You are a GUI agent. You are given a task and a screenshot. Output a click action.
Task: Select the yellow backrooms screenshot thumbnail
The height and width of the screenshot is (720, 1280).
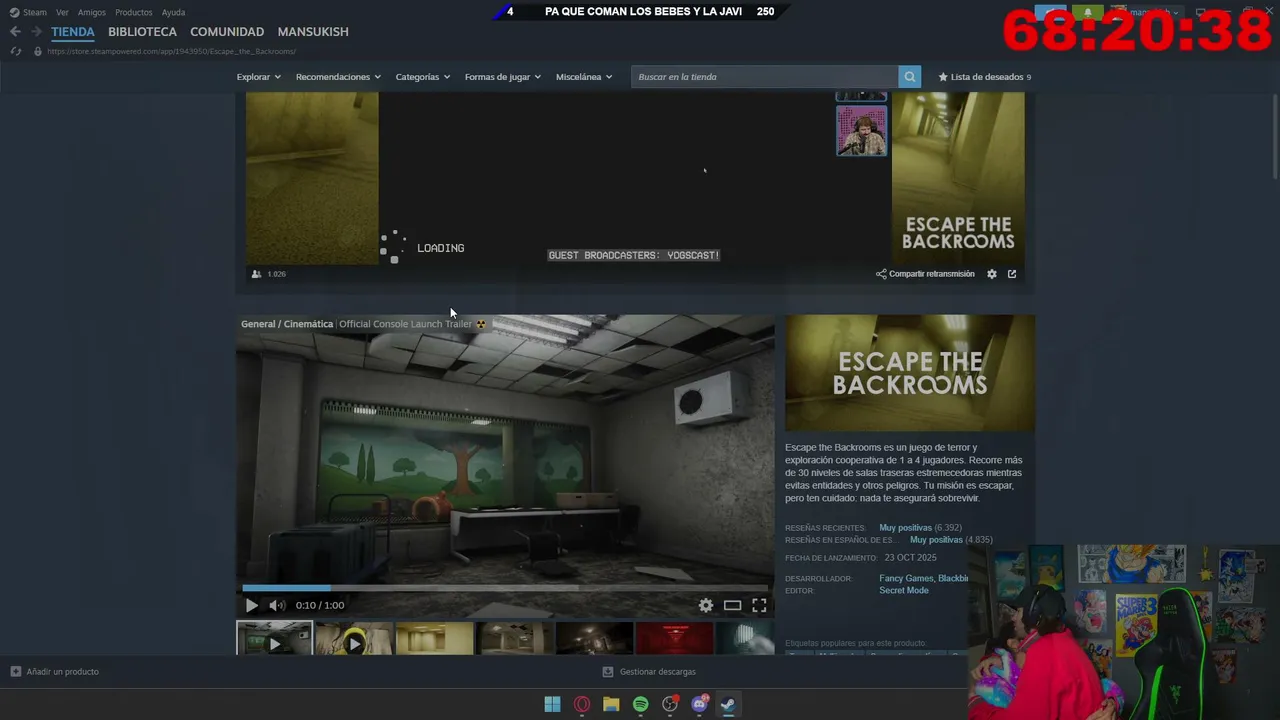(434, 638)
